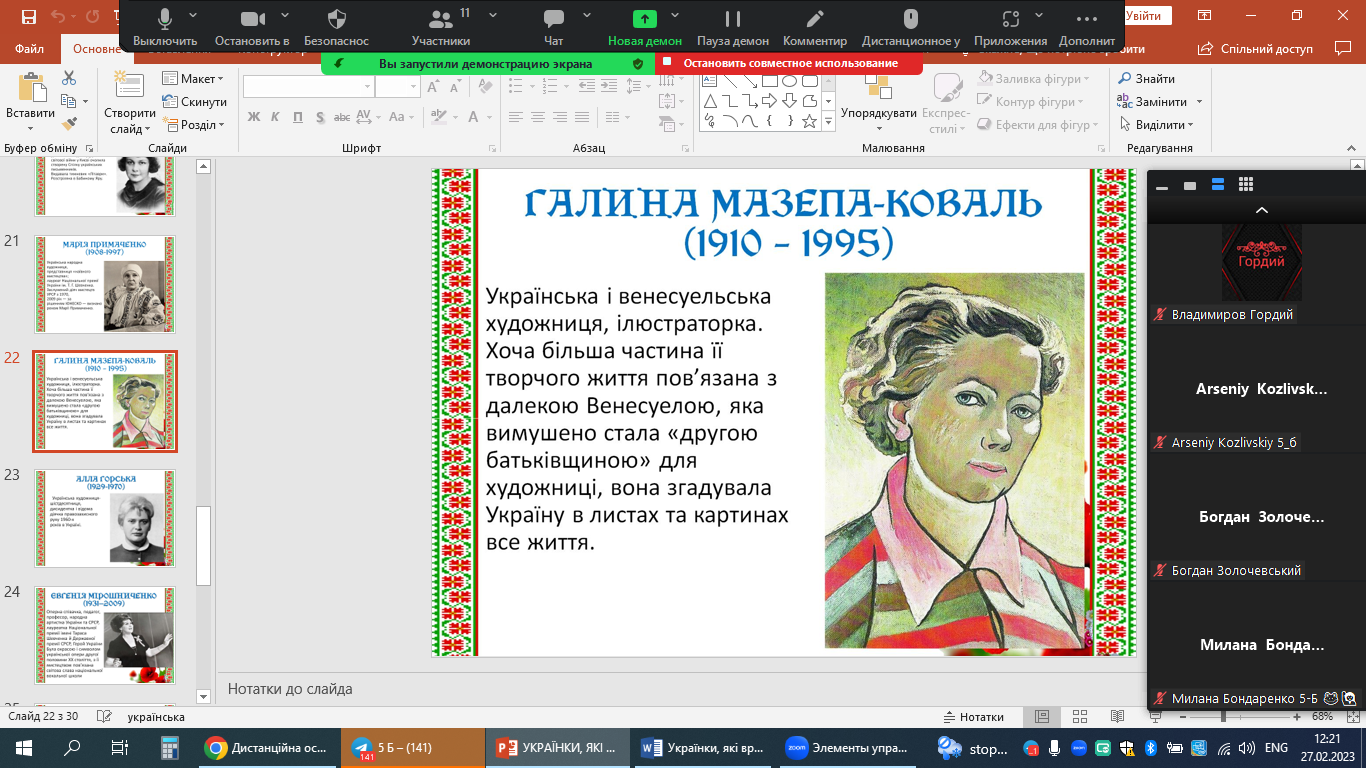The height and width of the screenshot is (768, 1366).
Task: Collapse the ribbon with the chevron
Action: point(1352,148)
